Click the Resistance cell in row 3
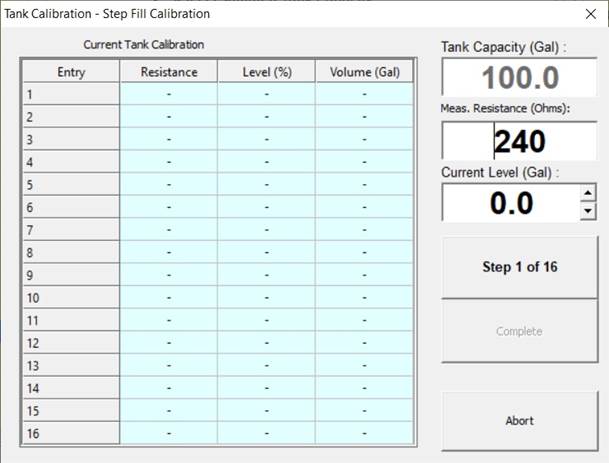609x463 pixels. coord(169,139)
